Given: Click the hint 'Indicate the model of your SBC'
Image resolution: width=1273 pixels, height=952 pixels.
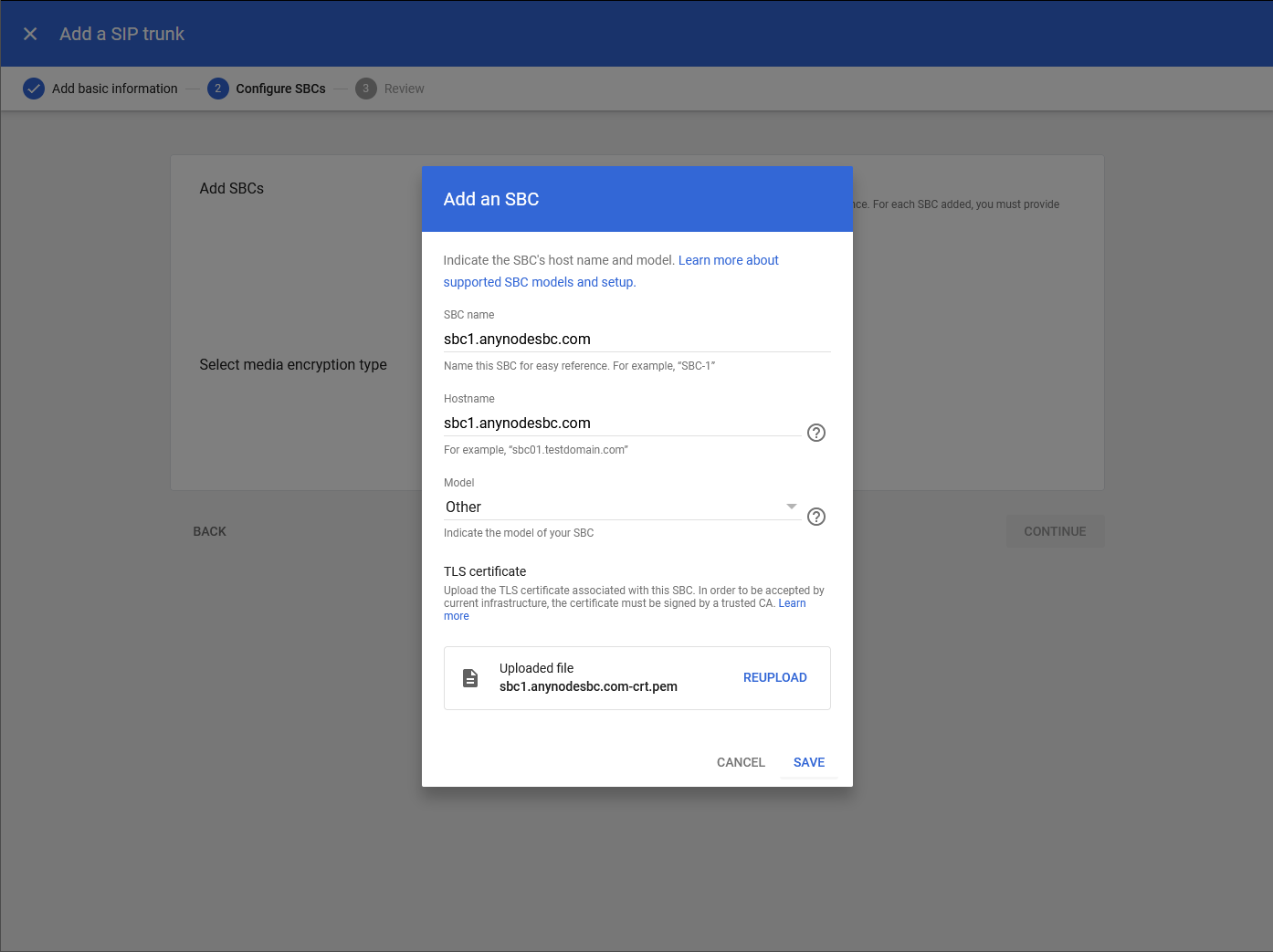Looking at the screenshot, I should coord(519,533).
